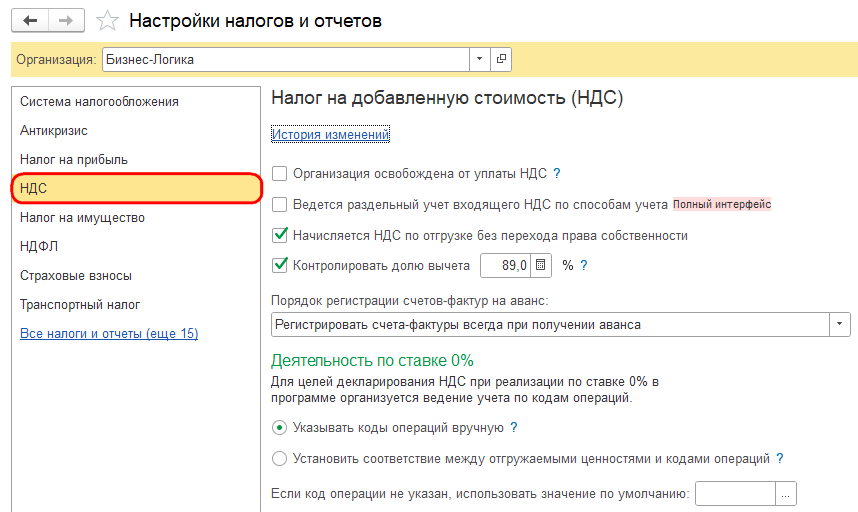Click 'Порядок регистрации счетов-фактур на аванс' label
This screenshot has height=512, width=858.
[x=410, y=301]
